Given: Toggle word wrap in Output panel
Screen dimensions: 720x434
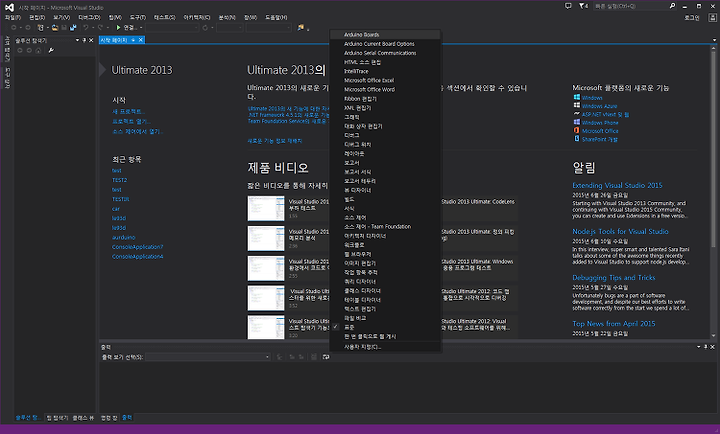Looking at the screenshot, I should pos(326,357).
